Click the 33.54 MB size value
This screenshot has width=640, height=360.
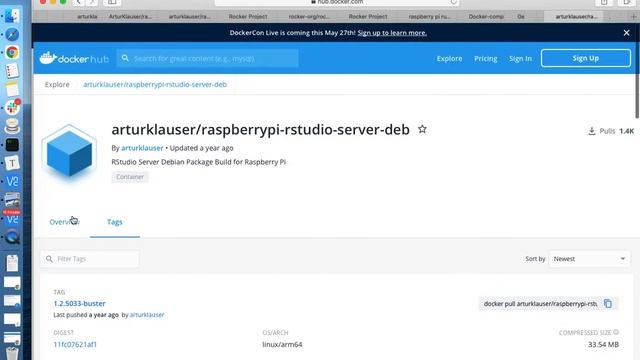point(603,344)
